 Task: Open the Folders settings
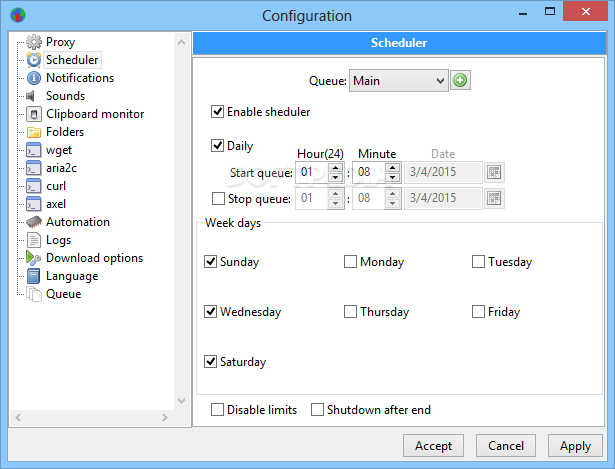[x=65, y=132]
